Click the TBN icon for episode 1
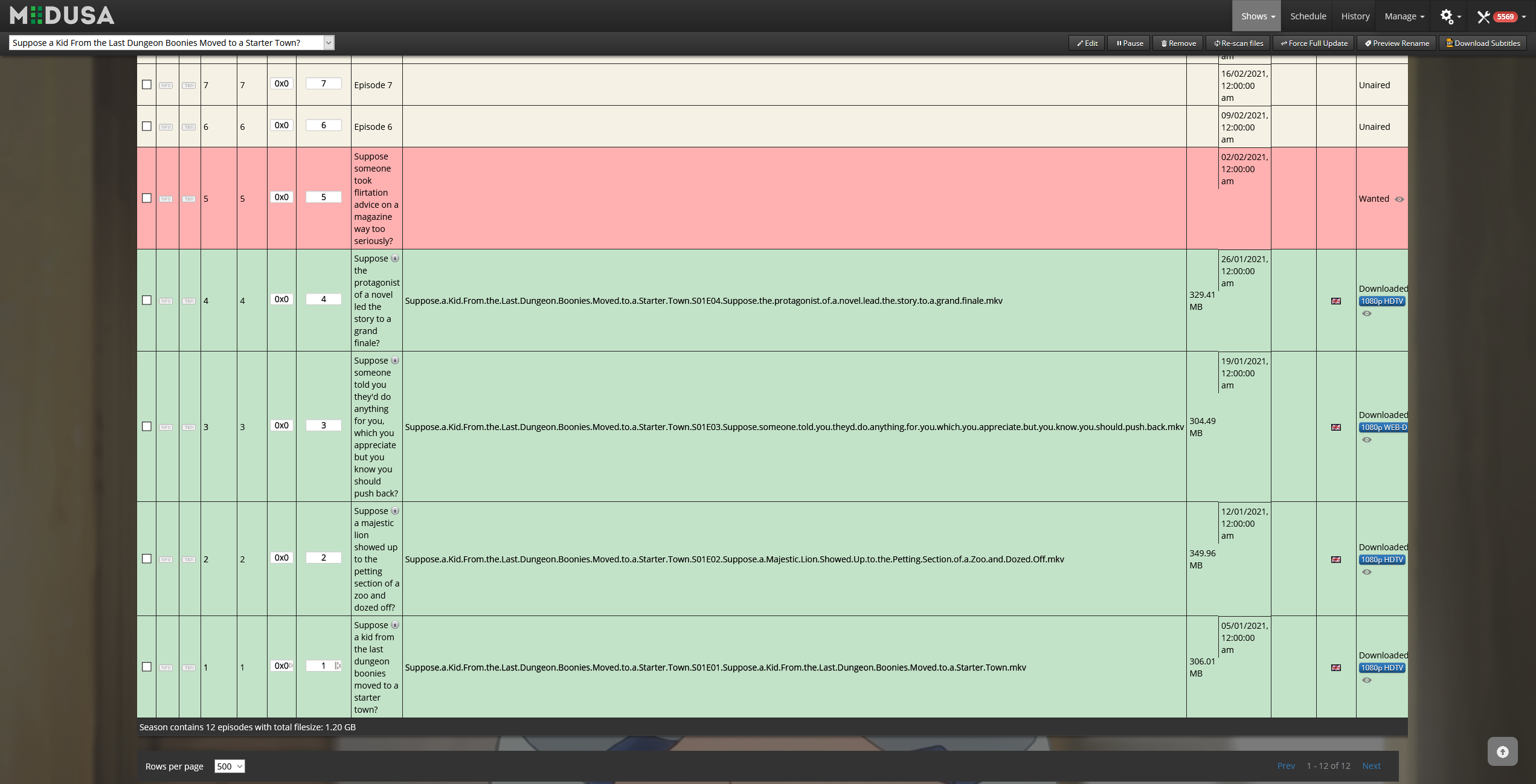Image resolution: width=1536 pixels, height=784 pixels. [189, 667]
